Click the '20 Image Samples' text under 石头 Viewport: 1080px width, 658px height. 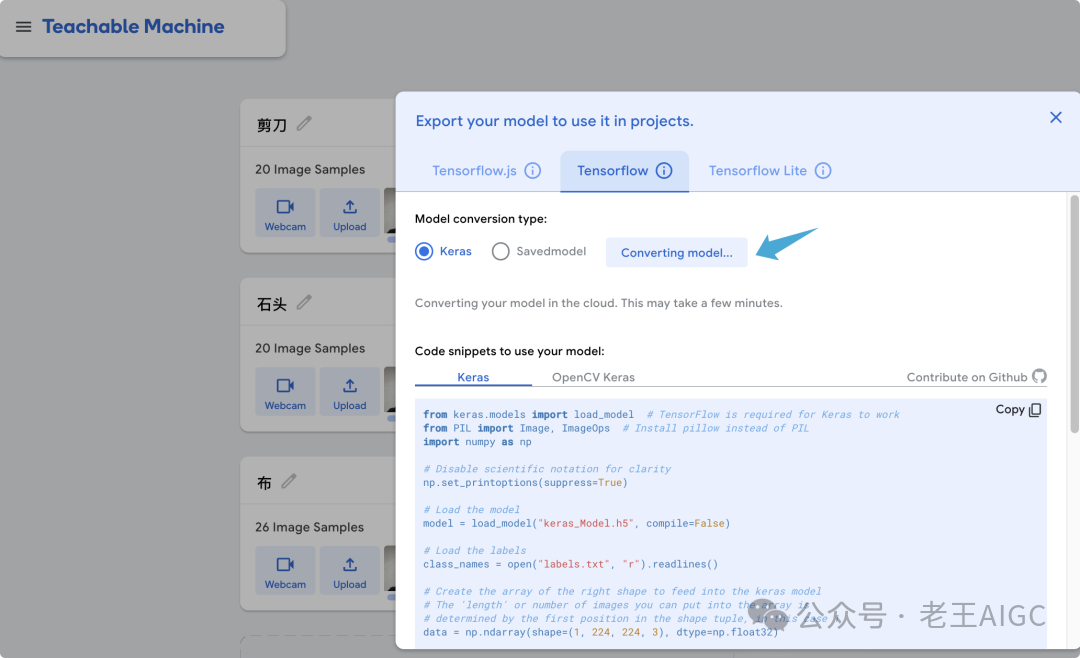point(310,348)
